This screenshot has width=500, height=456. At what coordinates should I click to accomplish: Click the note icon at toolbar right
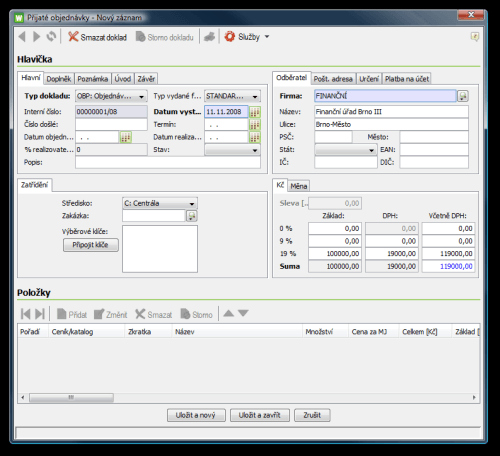point(475,36)
